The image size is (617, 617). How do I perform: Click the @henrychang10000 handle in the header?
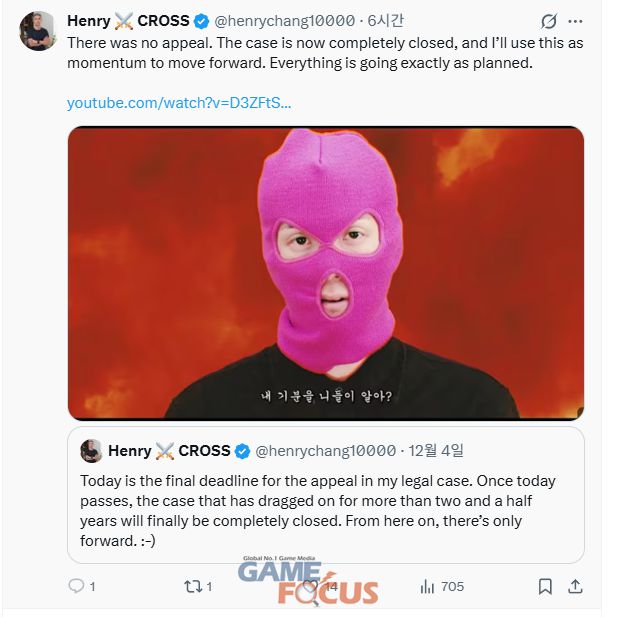point(286,21)
